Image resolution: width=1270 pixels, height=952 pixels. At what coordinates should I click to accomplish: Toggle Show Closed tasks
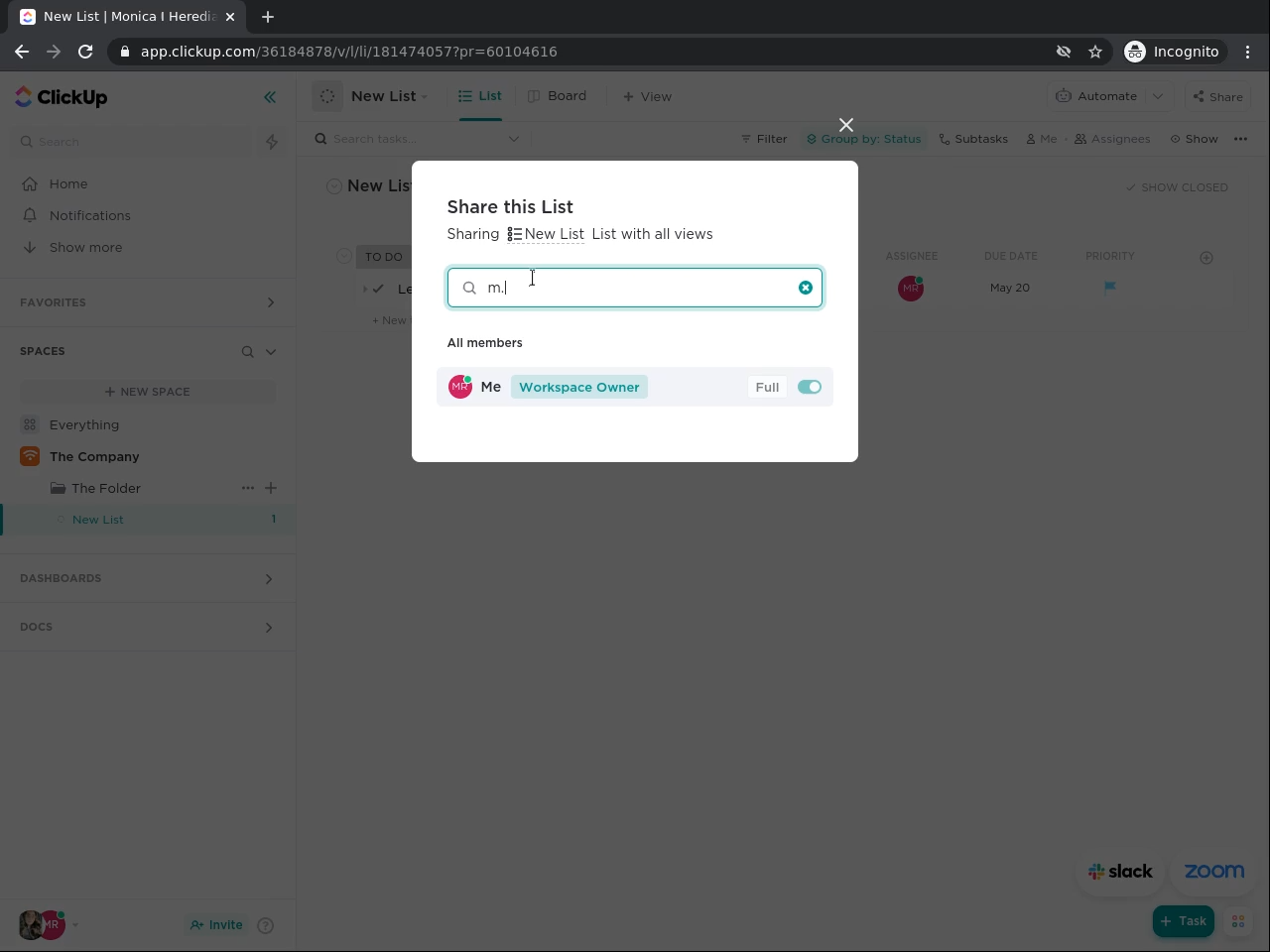coord(1177,187)
